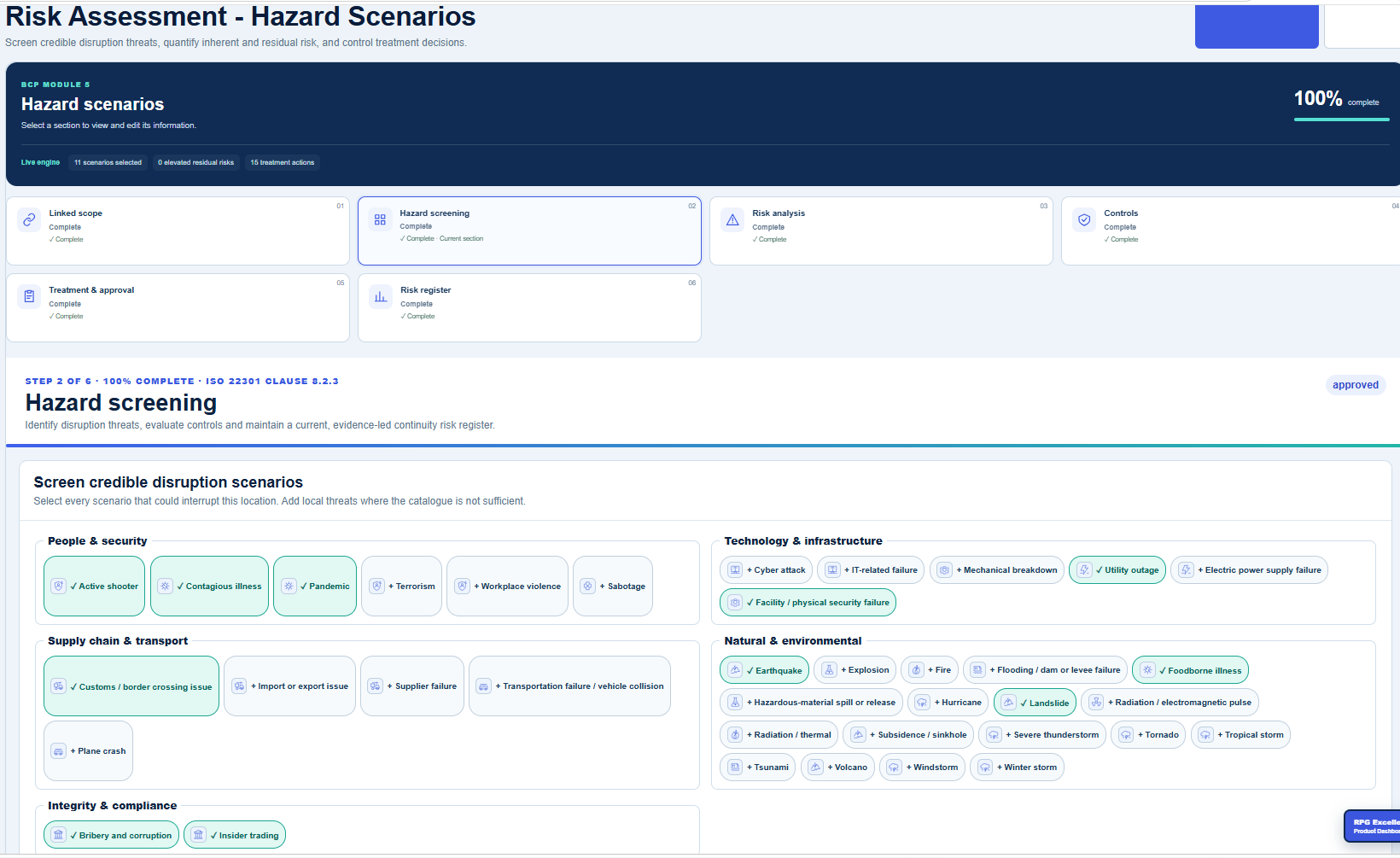Open the Risk analysis section tab

[x=881, y=231]
